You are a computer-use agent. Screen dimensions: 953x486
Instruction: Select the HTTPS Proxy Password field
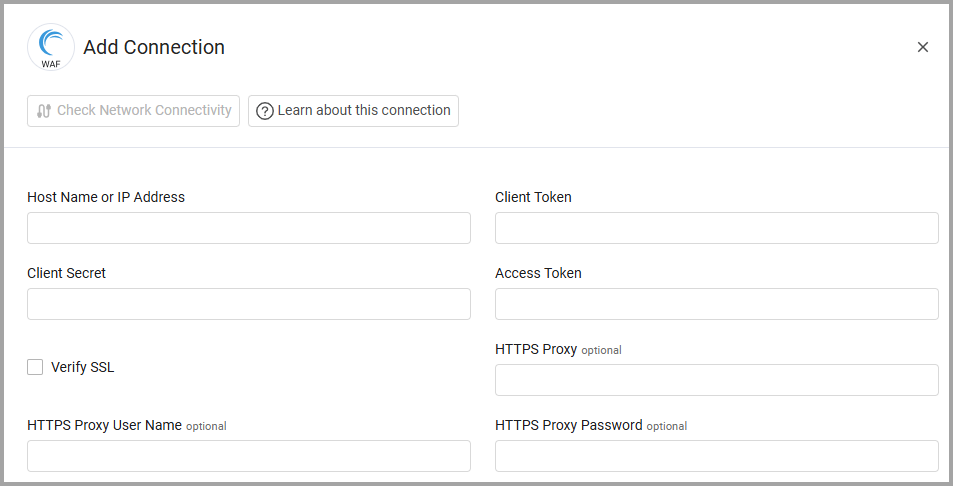pos(716,456)
